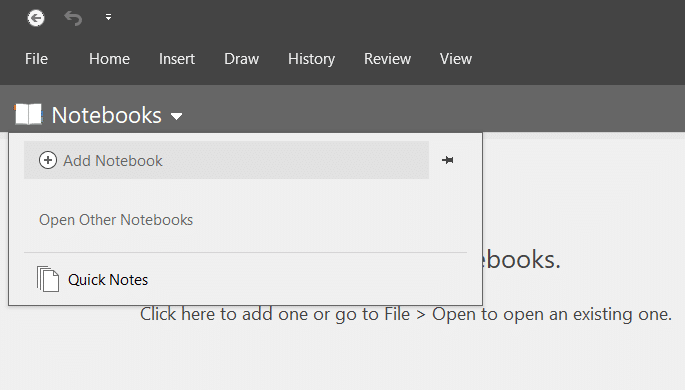Click Open Other Notebooks link
Image resolution: width=685 pixels, height=390 pixels.
(116, 220)
